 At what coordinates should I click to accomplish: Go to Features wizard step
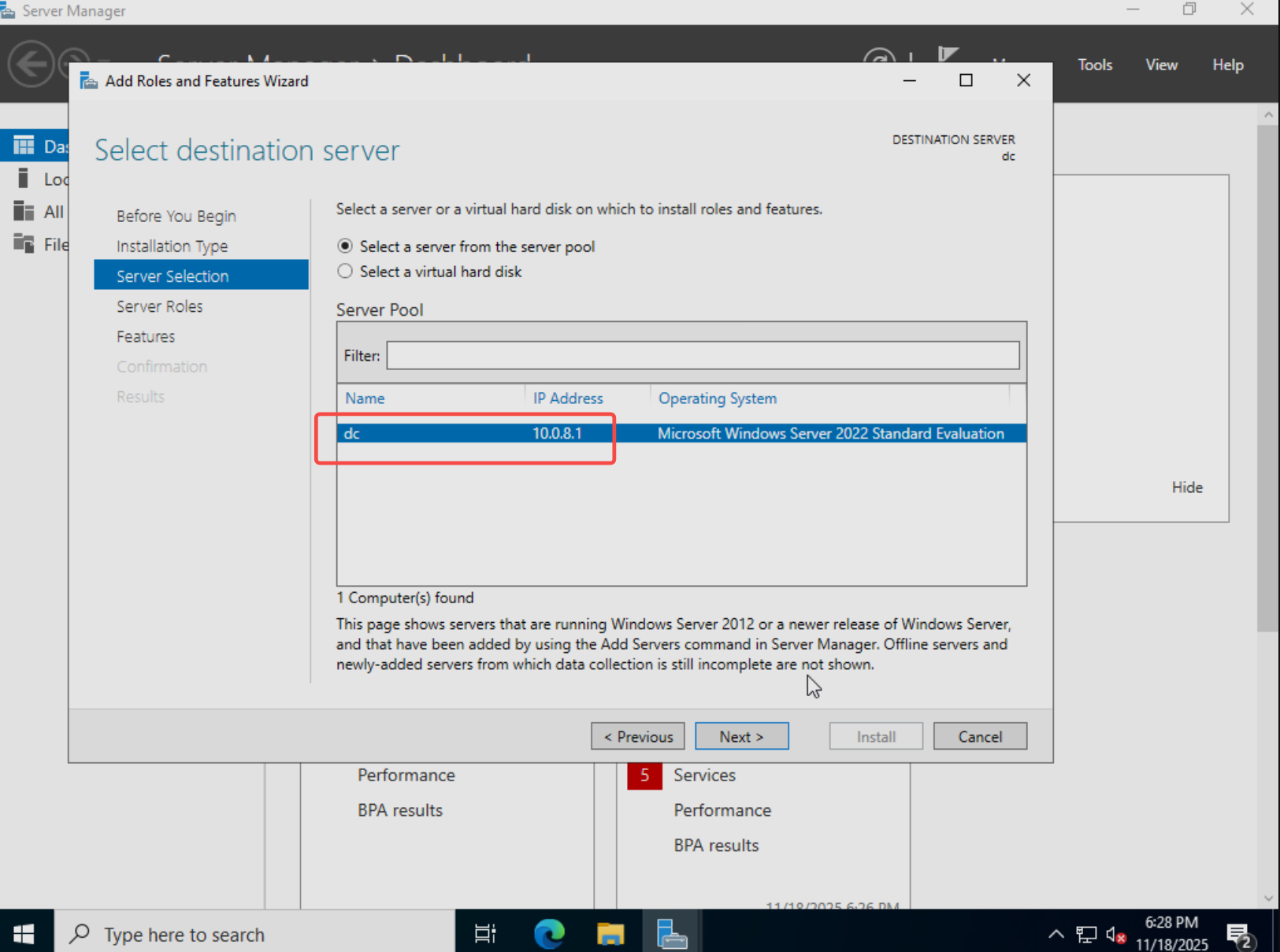pos(146,336)
